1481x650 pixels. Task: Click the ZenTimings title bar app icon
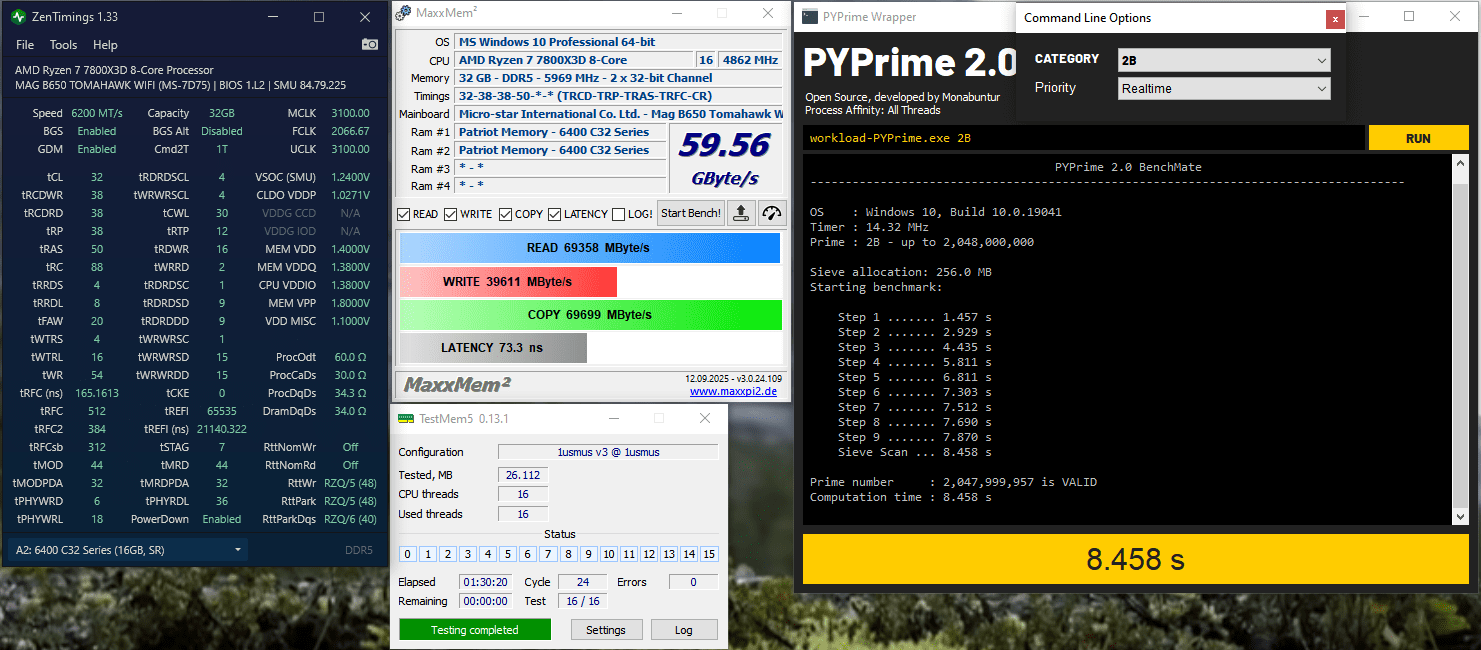click(x=19, y=17)
